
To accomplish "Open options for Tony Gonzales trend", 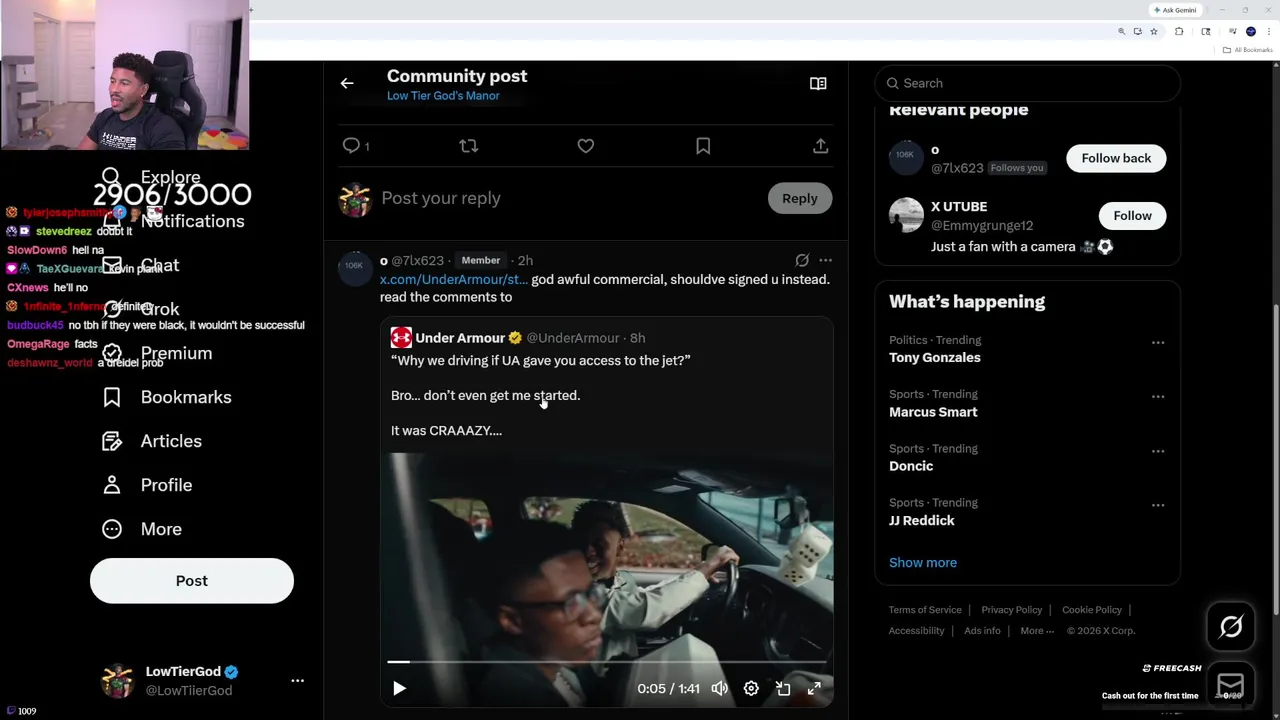I will pos(1158,342).
